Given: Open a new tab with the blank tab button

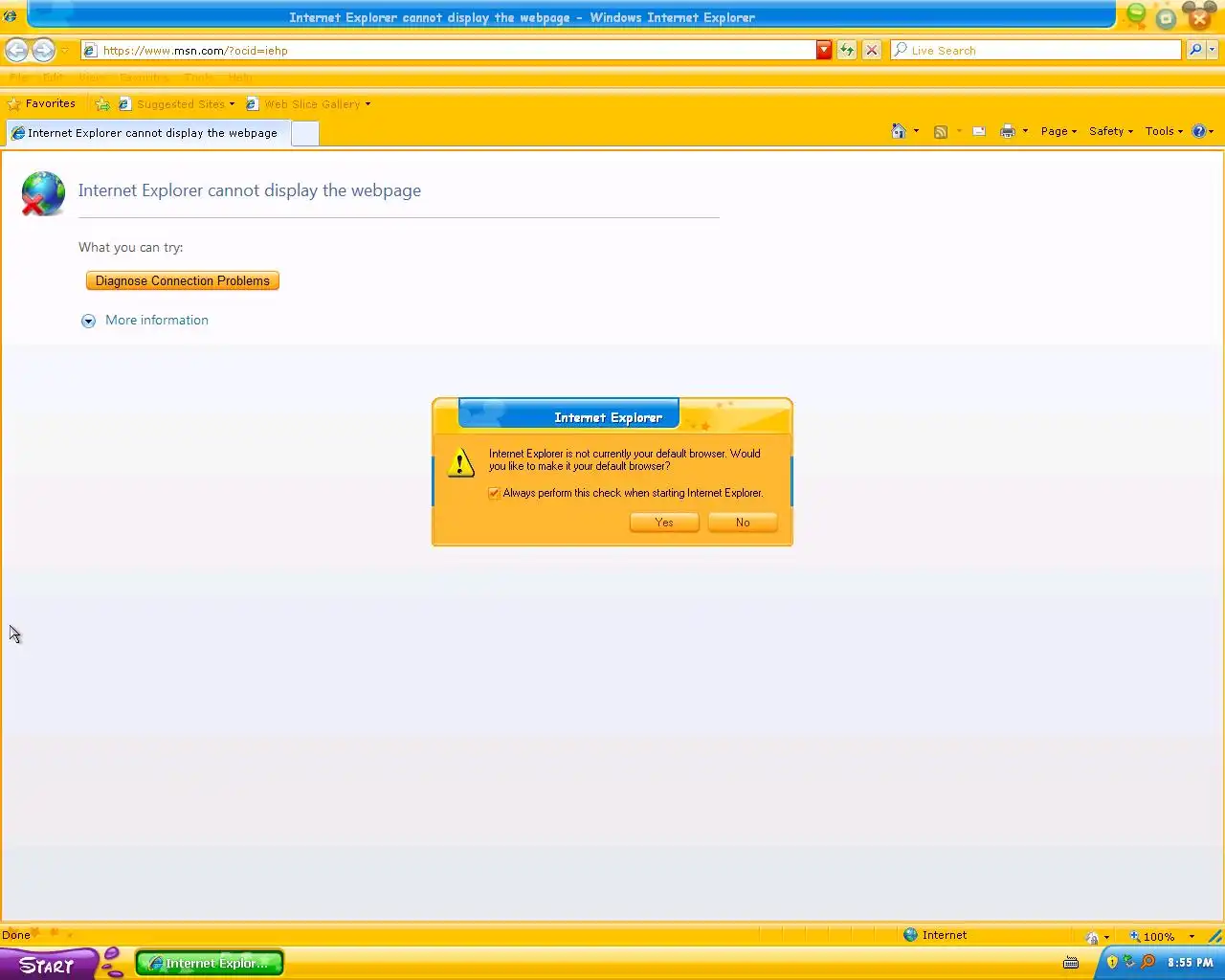Looking at the screenshot, I should coord(304,134).
